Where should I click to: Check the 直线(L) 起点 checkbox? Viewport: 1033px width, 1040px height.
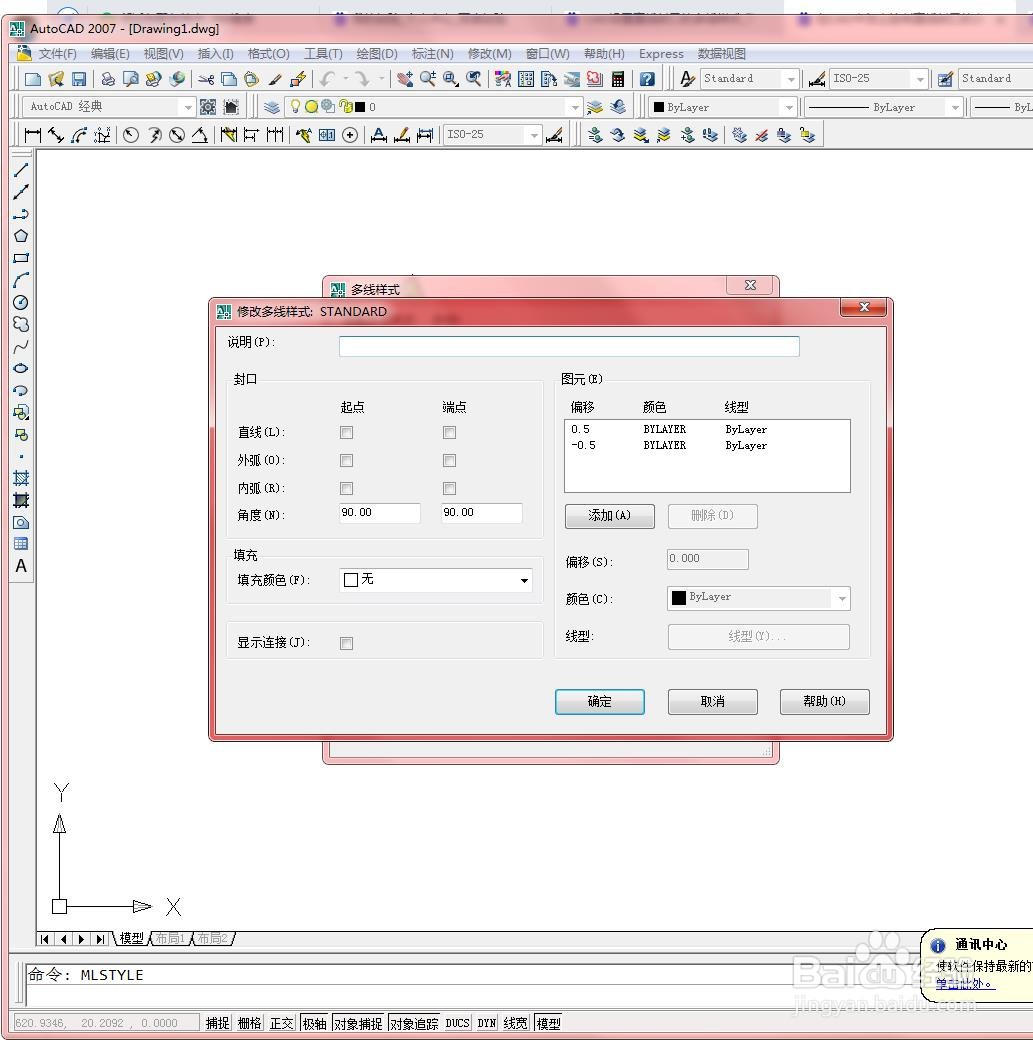(346, 432)
